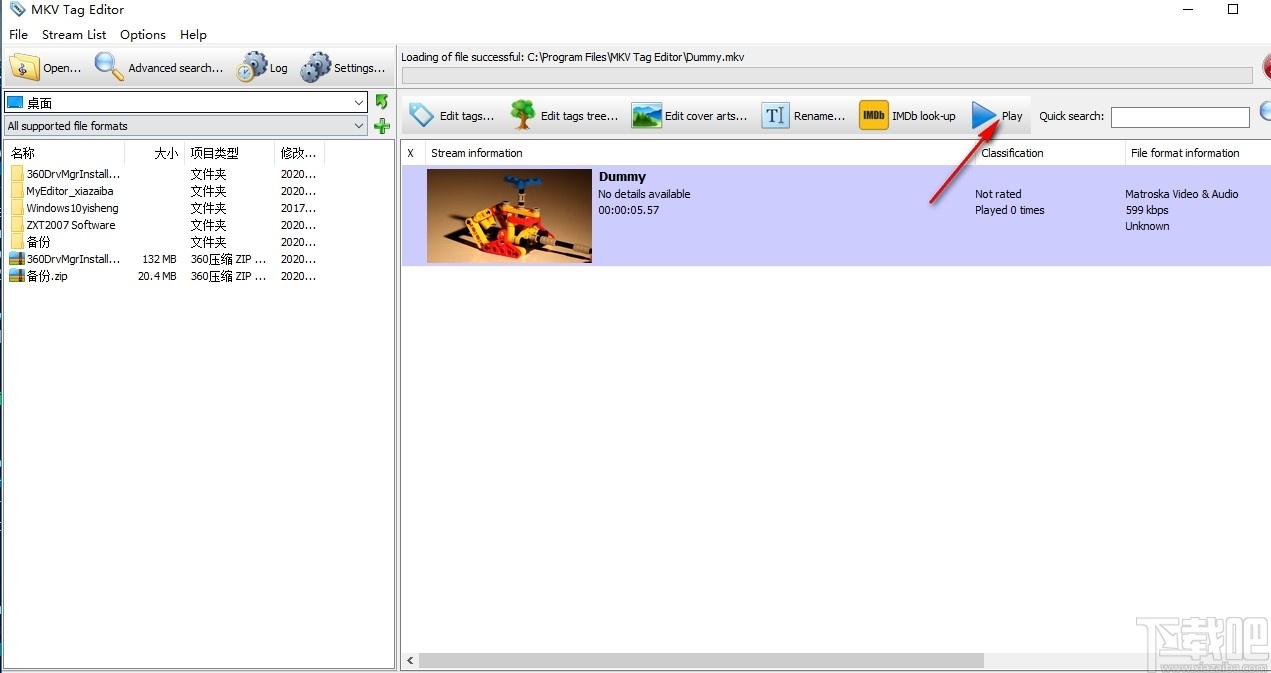
Task: Click the X column header
Action: [412, 153]
